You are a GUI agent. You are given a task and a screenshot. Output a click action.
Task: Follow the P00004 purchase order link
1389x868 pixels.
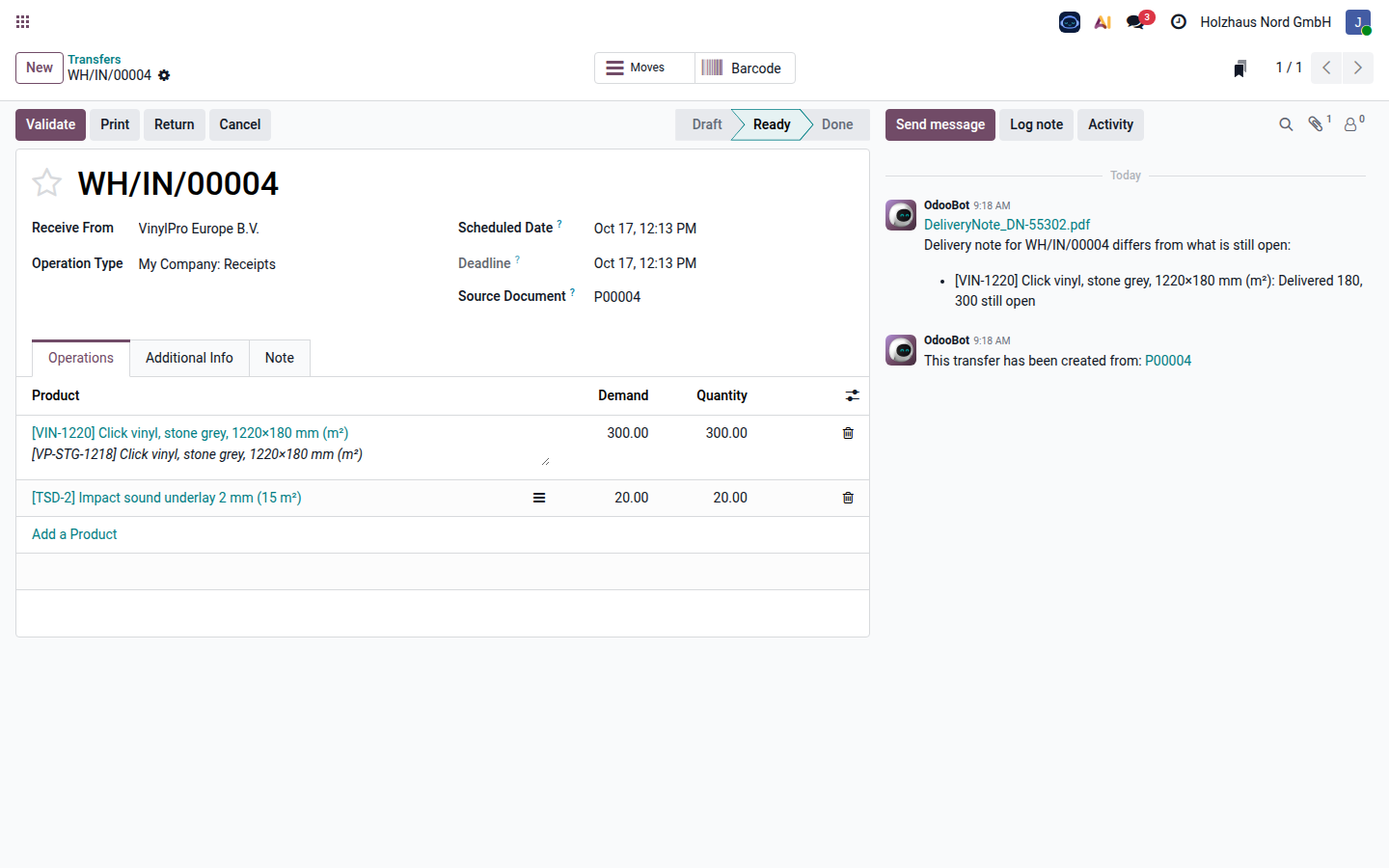point(1168,361)
